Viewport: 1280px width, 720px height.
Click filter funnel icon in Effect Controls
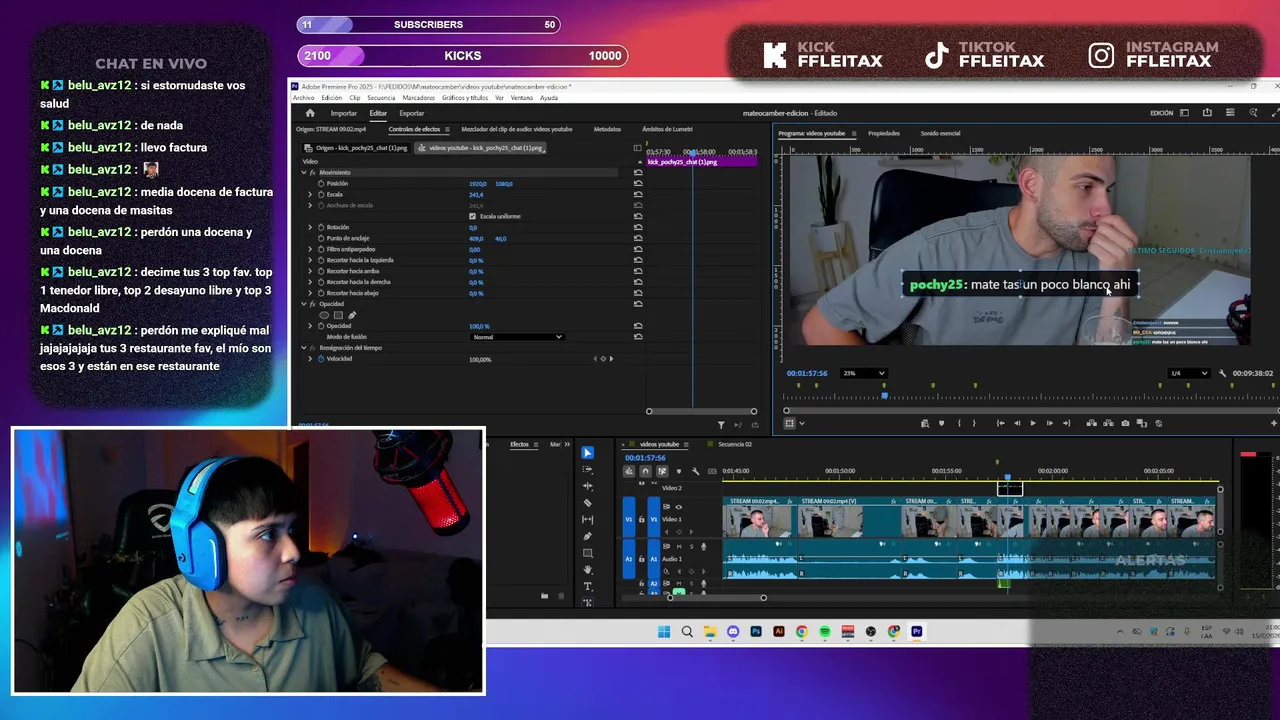721,425
